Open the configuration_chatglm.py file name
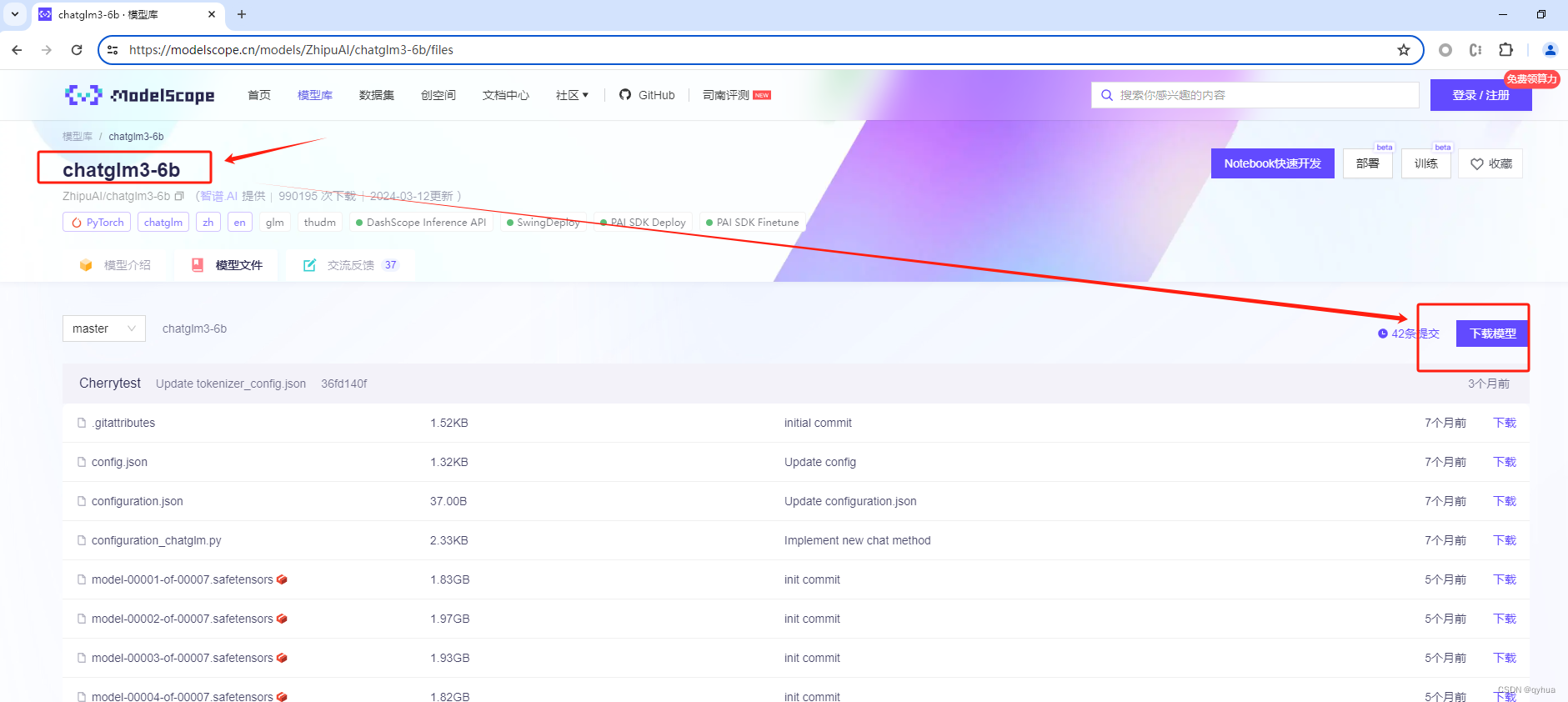This screenshot has width=1568, height=702. [x=157, y=540]
